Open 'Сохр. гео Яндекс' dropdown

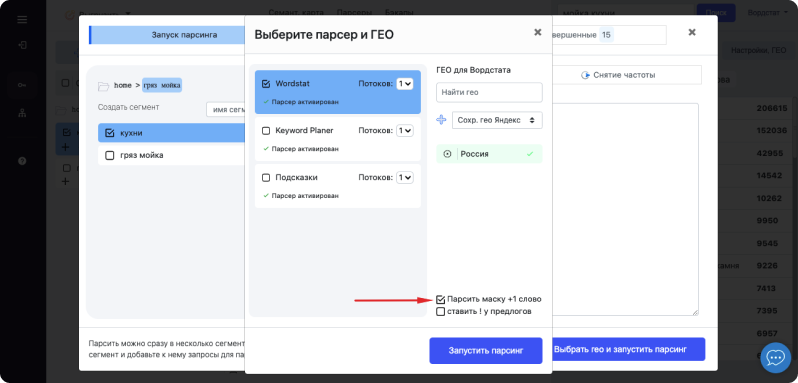[x=497, y=120]
